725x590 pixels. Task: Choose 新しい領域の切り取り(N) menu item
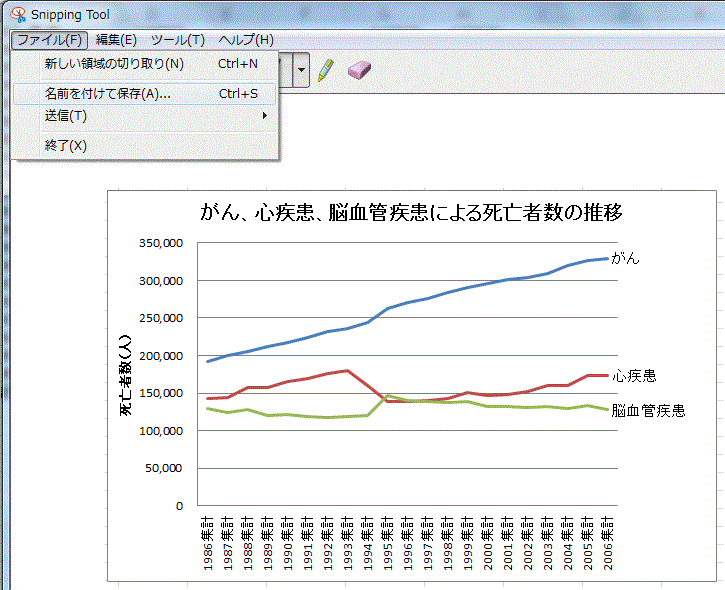tap(114, 64)
